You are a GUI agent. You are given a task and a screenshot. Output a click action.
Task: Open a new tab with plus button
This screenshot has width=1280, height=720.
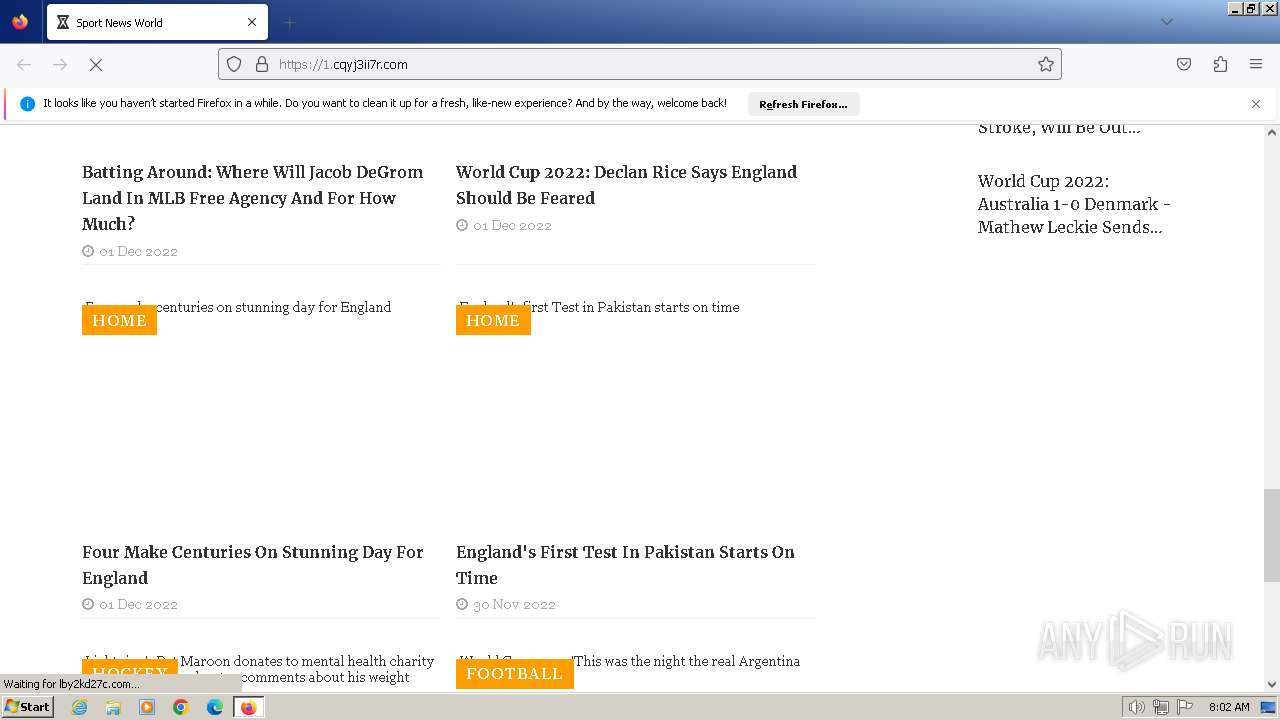(289, 22)
